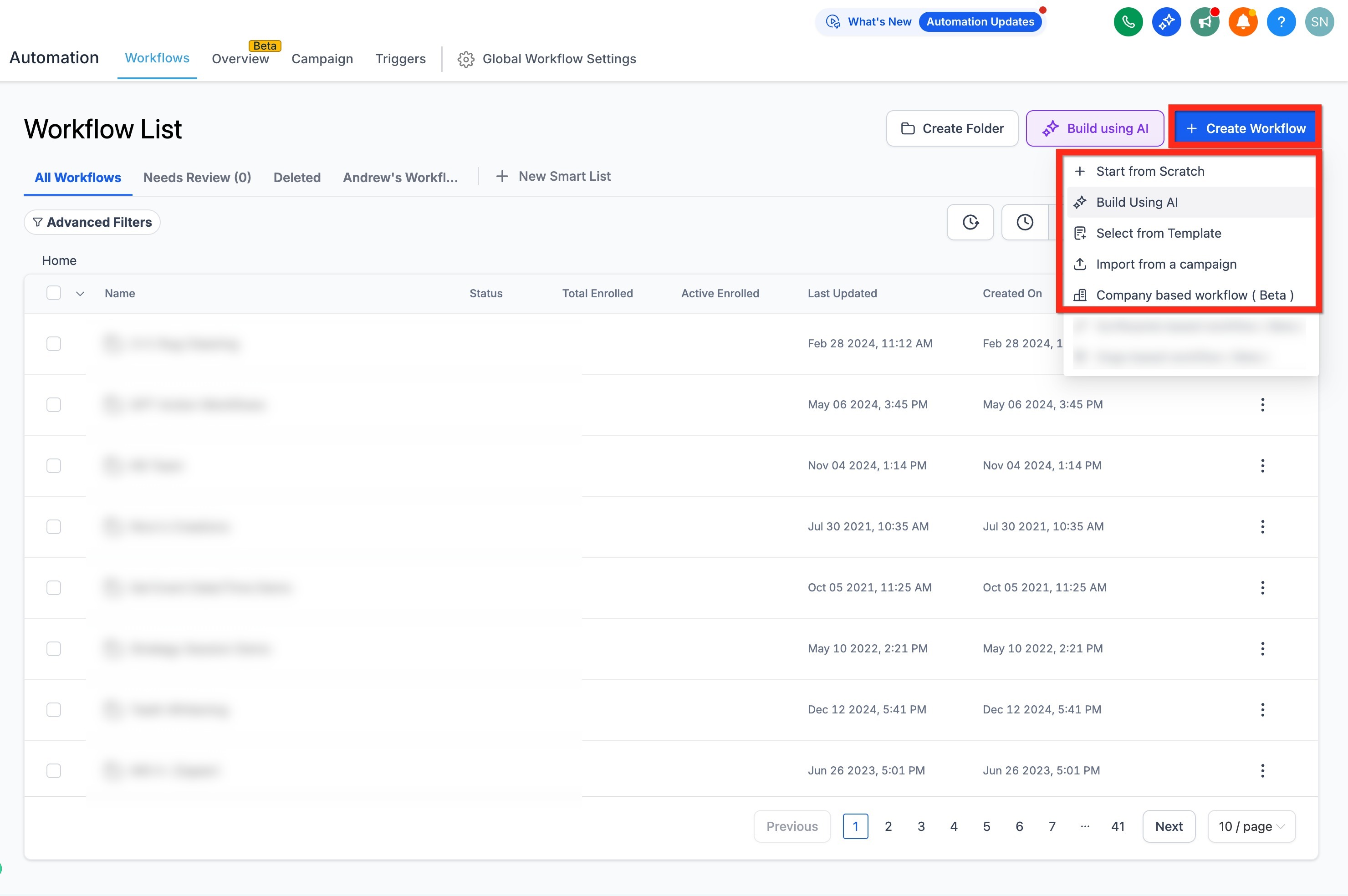Open actions menu for Jun 26 2023 row
Viewport: 1348px width, 896px height.
click(x=1262, y=770)
